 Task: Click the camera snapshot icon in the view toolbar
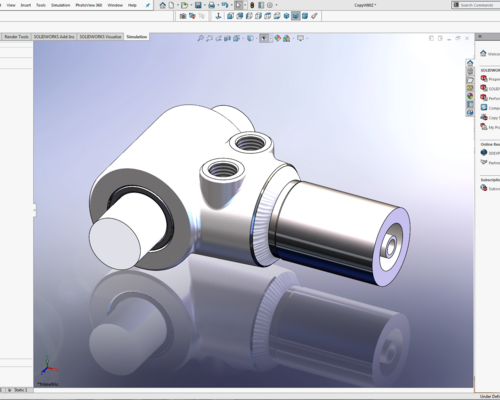tap(183, 16)
